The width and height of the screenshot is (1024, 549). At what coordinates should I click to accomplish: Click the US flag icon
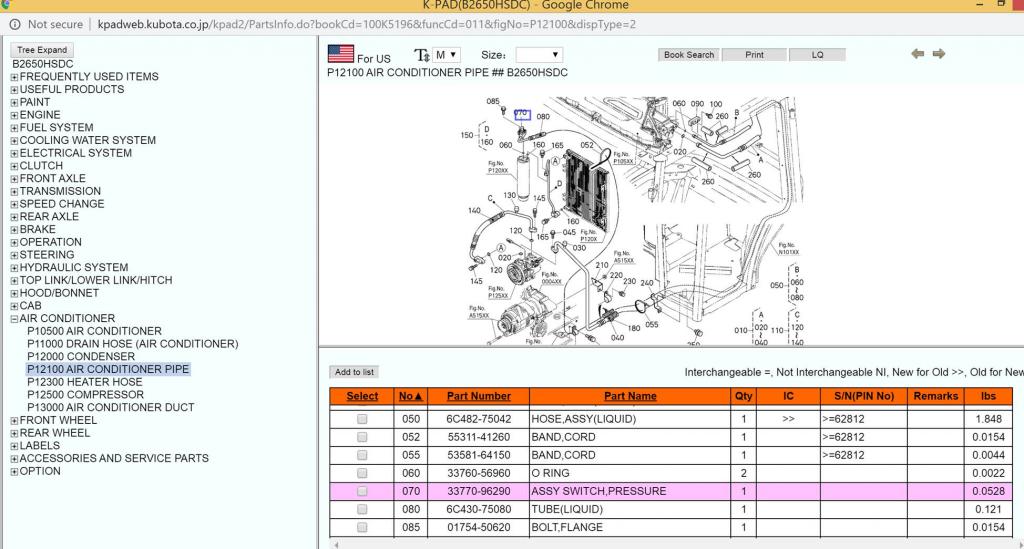(340, 54)
